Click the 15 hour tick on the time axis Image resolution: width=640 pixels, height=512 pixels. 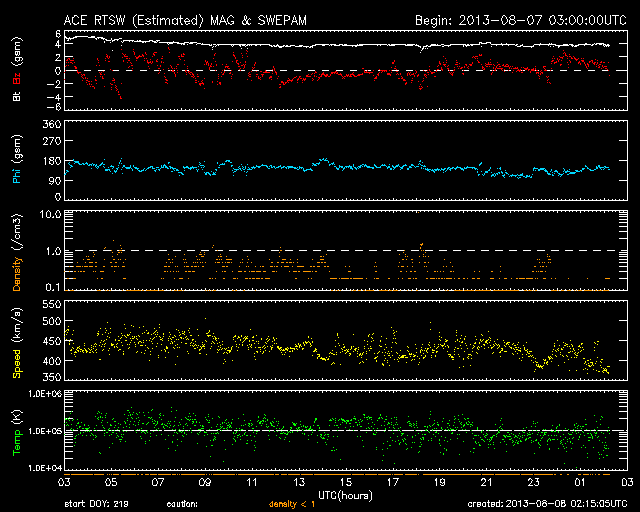(x=346, y=482)
